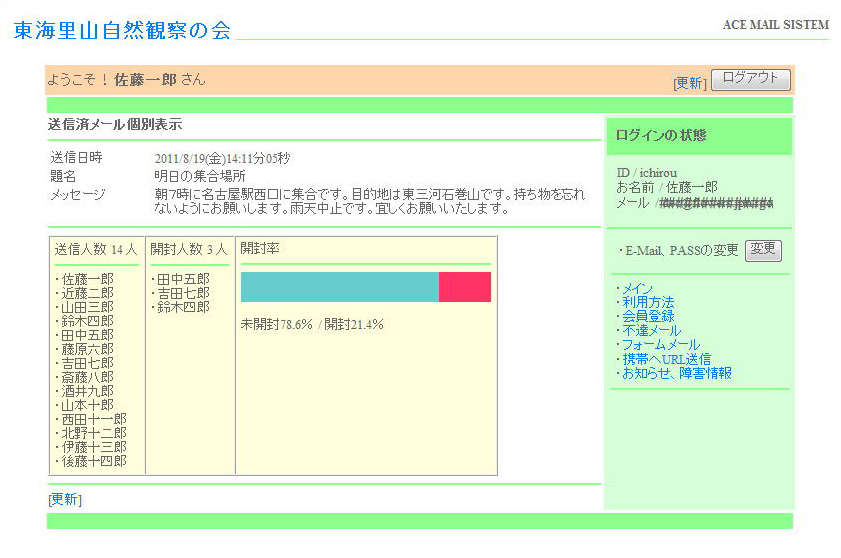Open the お知らせ、障害情報 link
Viewport: 841px width, 558px height.
676,373
